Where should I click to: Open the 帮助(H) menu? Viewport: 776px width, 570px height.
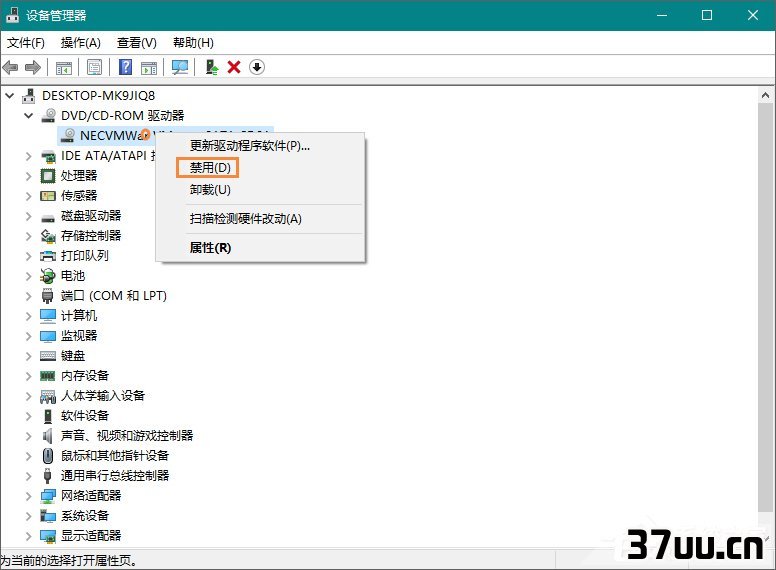193,43
